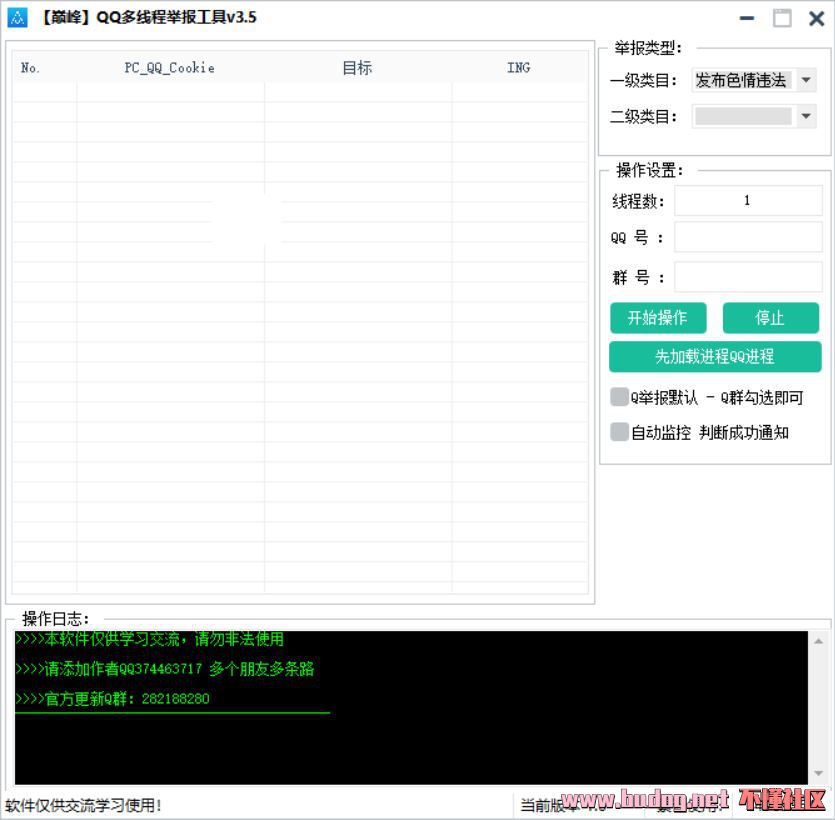The image size is (835, 820).
Task: Minimize the QQ report tool window
Action: coord(747,18)
